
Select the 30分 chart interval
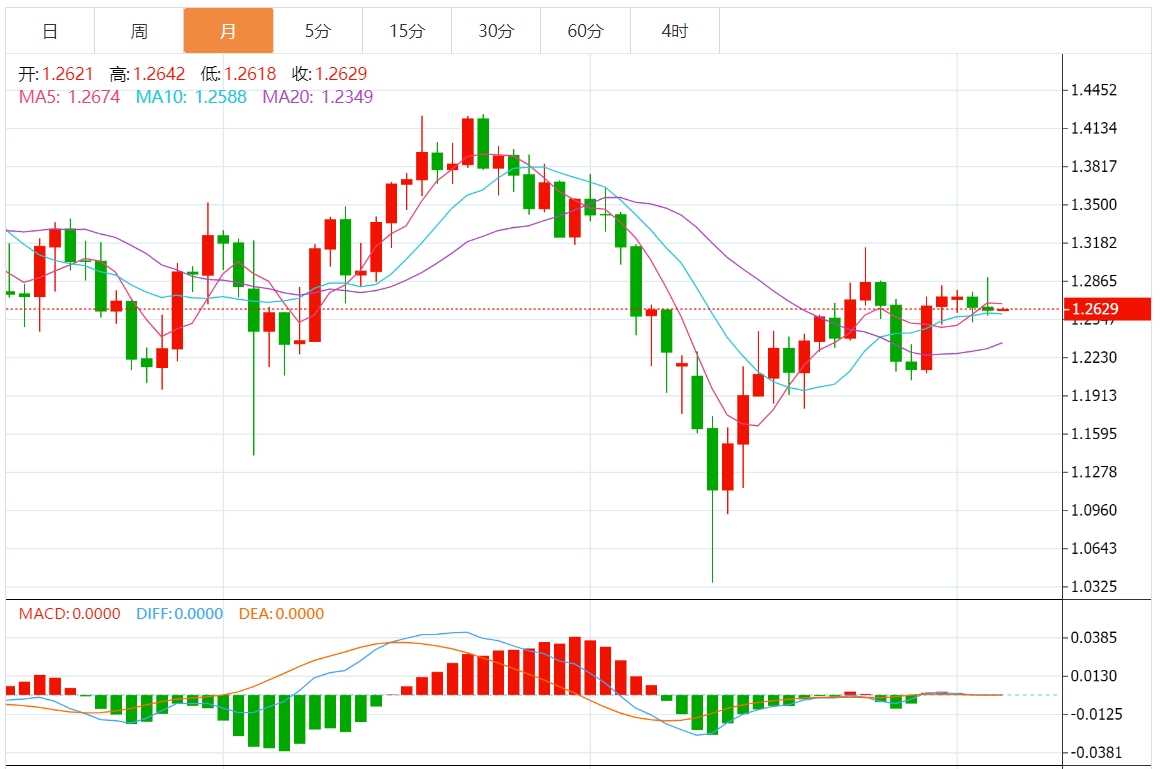click(496, 31)
